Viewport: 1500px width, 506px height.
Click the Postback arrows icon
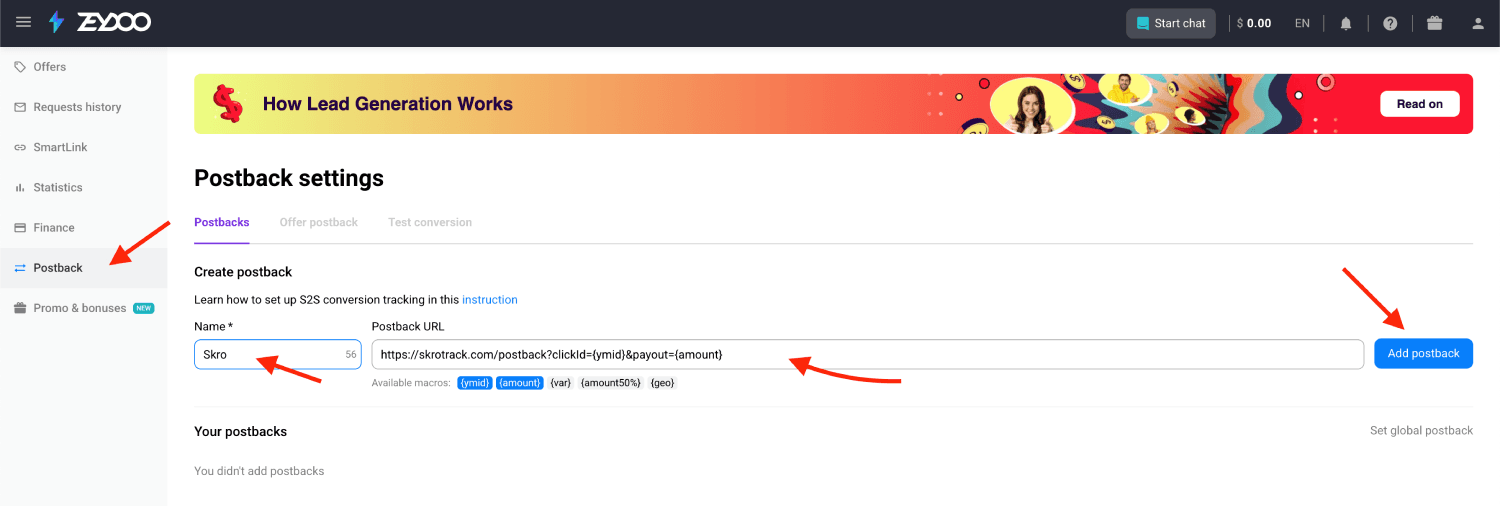coord(20,267)
